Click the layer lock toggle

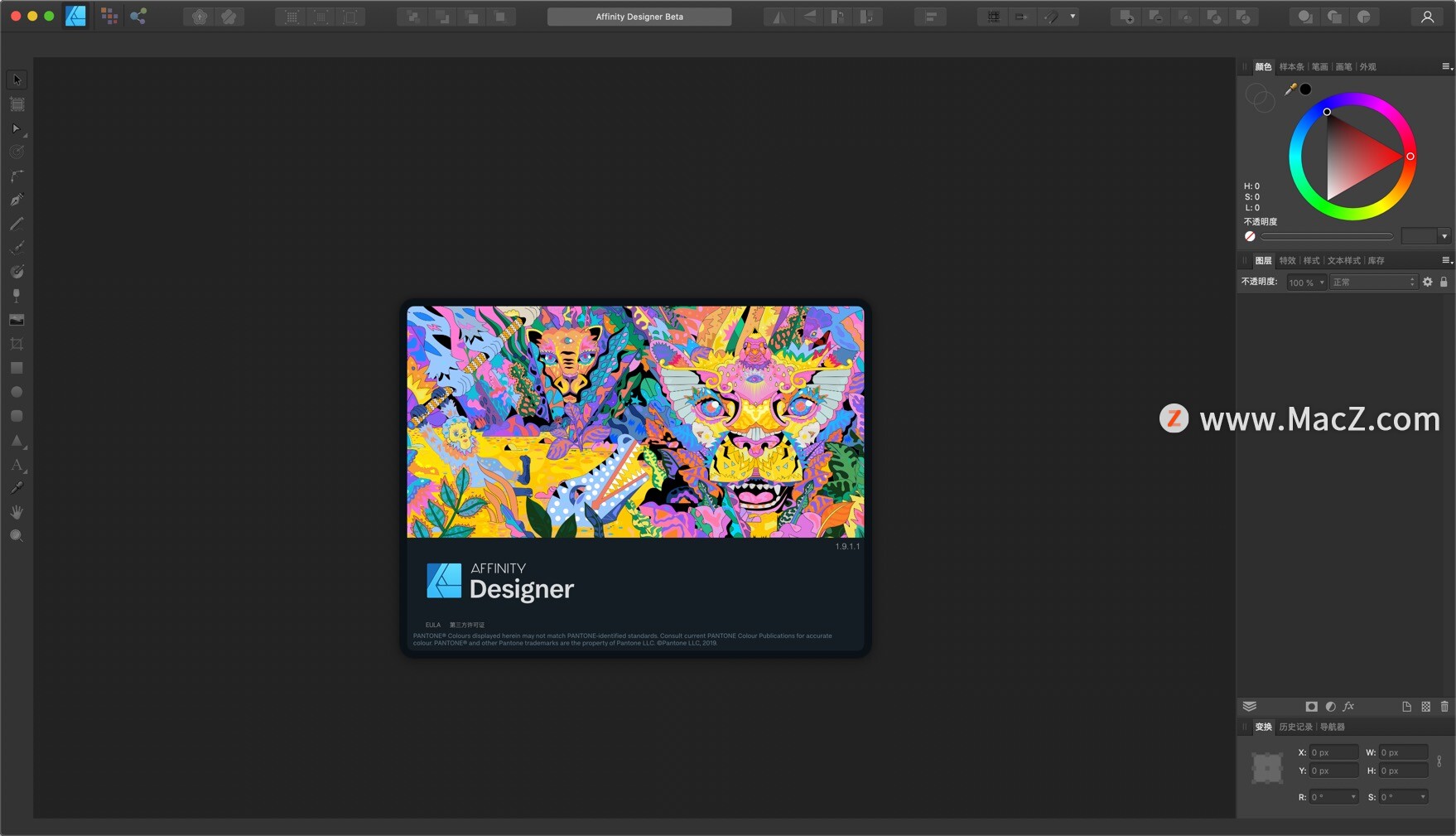coord(1444,282)
